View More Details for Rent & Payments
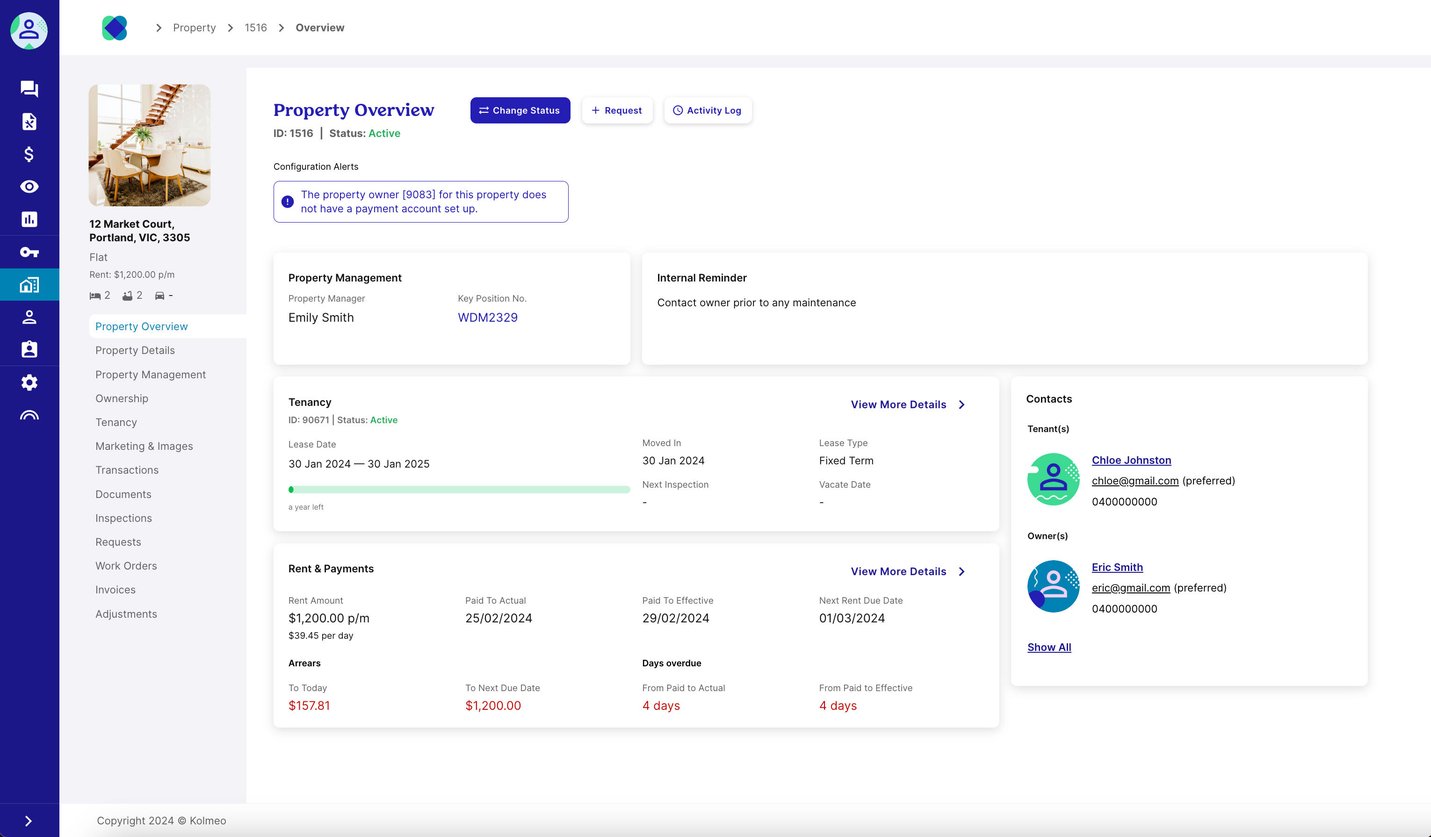The height and width of the screenshot is (837, 1431). [898, 572]
